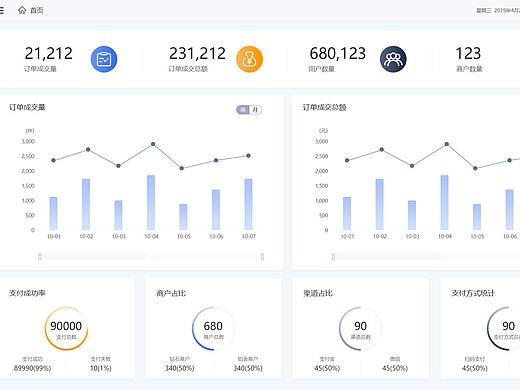Image resolution: width=520 pixels, height=390 pixels.
Task: Click 10-01 bar in 订单成交量 chart
Action: pyautogui.click(x=53, y=213)
